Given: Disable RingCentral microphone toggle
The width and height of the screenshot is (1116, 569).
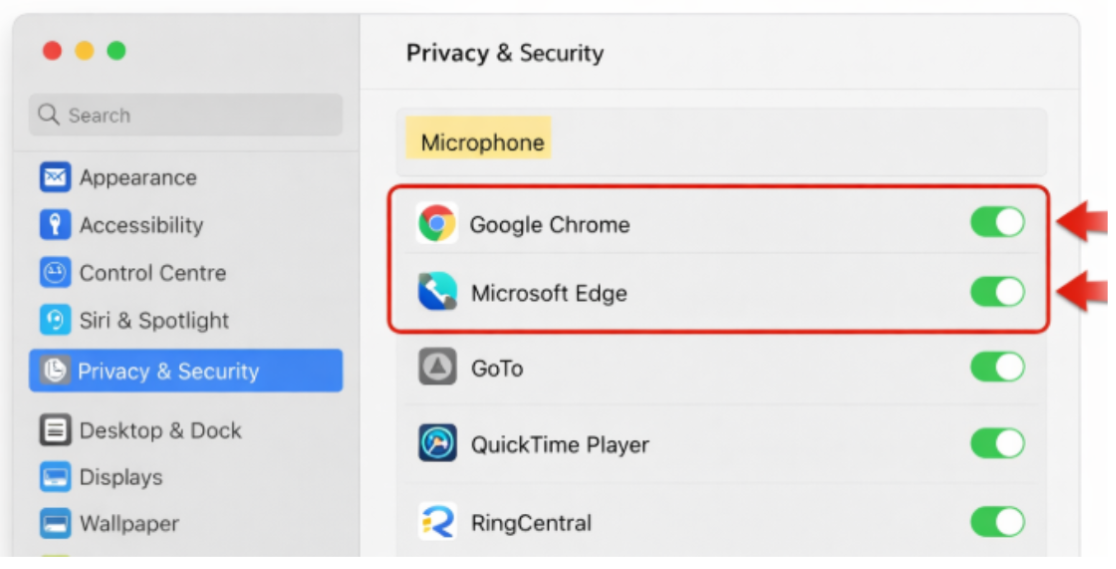Looking at the screenshot, I should [997, 521].
